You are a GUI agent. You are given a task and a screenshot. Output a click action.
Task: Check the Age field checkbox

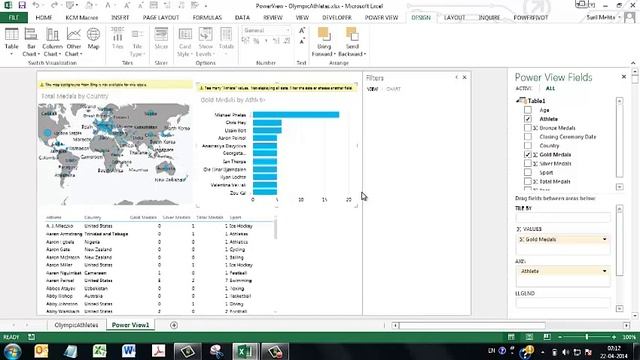[x=528, y=110]
